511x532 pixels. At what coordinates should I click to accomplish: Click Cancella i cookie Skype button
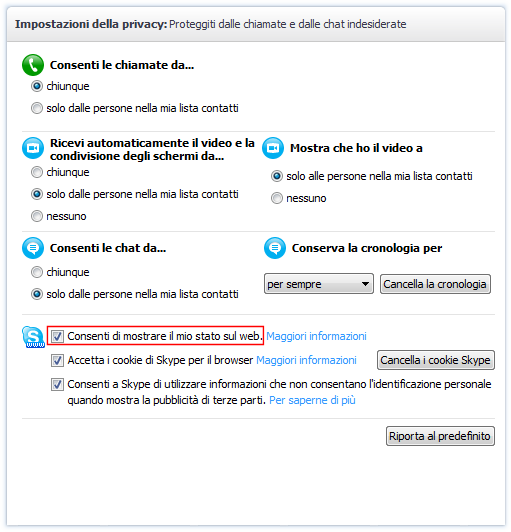point(436,360)
